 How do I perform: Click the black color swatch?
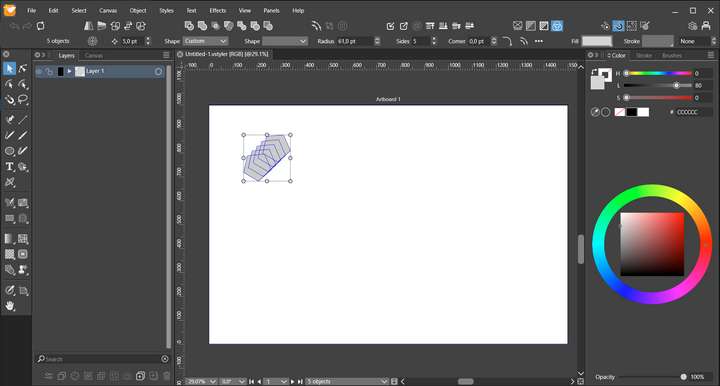point(632,112)
